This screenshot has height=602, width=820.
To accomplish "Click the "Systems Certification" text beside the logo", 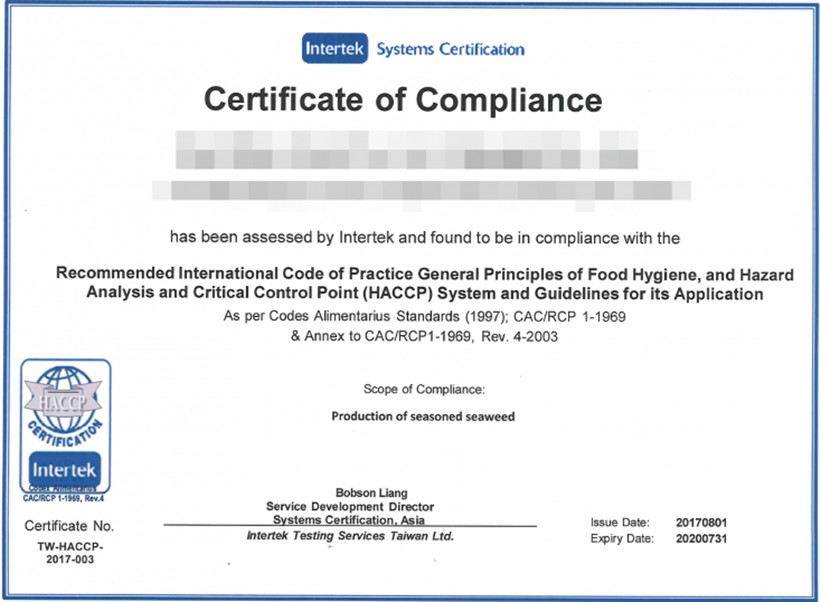I will [x=450, y=49].
